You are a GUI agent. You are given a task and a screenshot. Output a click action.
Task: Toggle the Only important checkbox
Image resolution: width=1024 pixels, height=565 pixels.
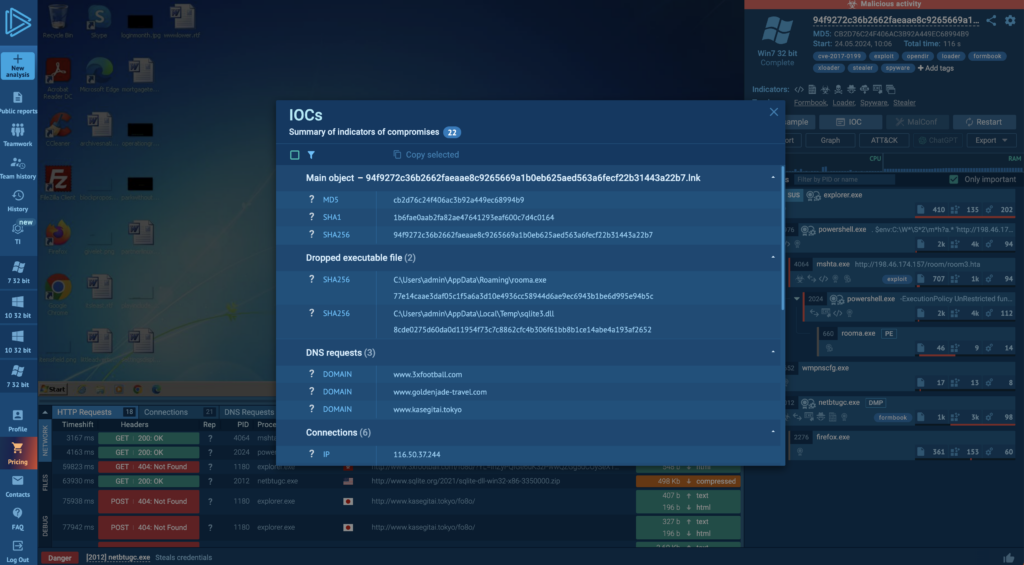[954, 179]
